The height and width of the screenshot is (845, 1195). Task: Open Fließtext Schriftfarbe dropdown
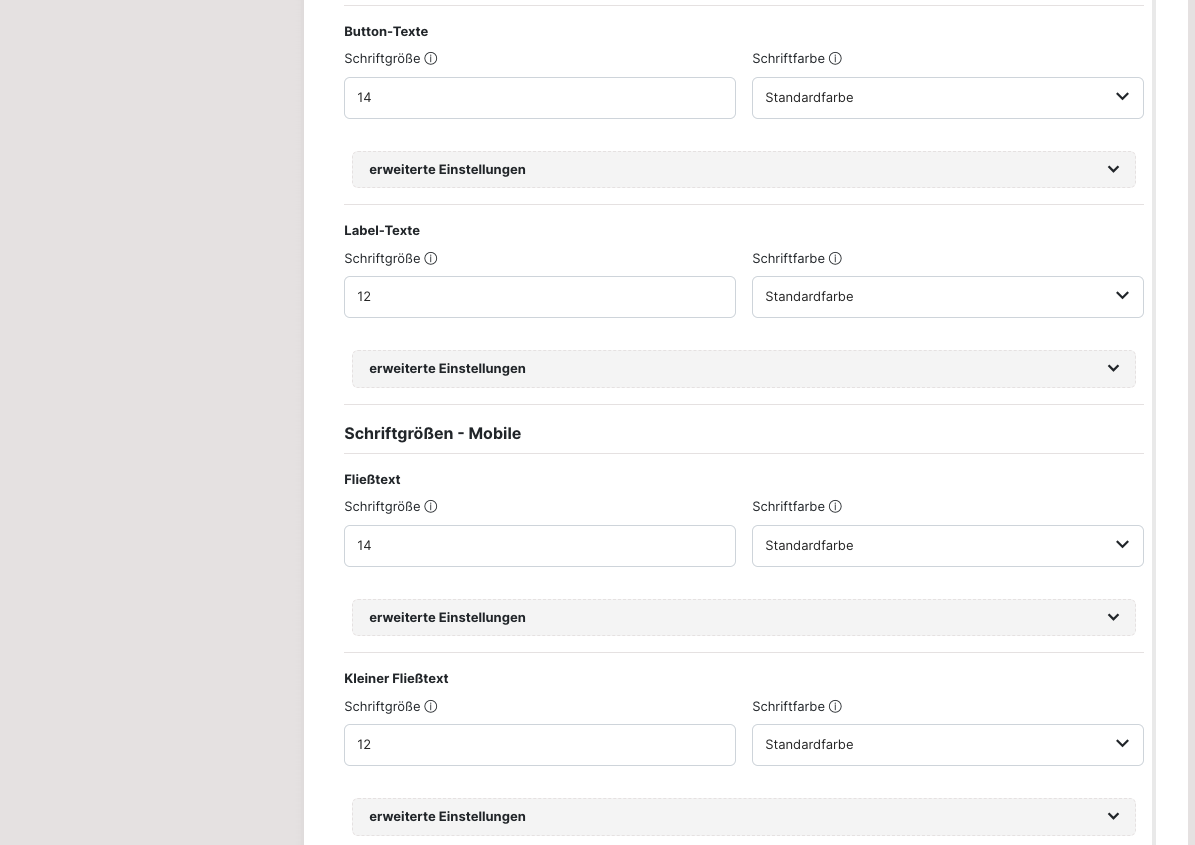(x=947, y=546)
